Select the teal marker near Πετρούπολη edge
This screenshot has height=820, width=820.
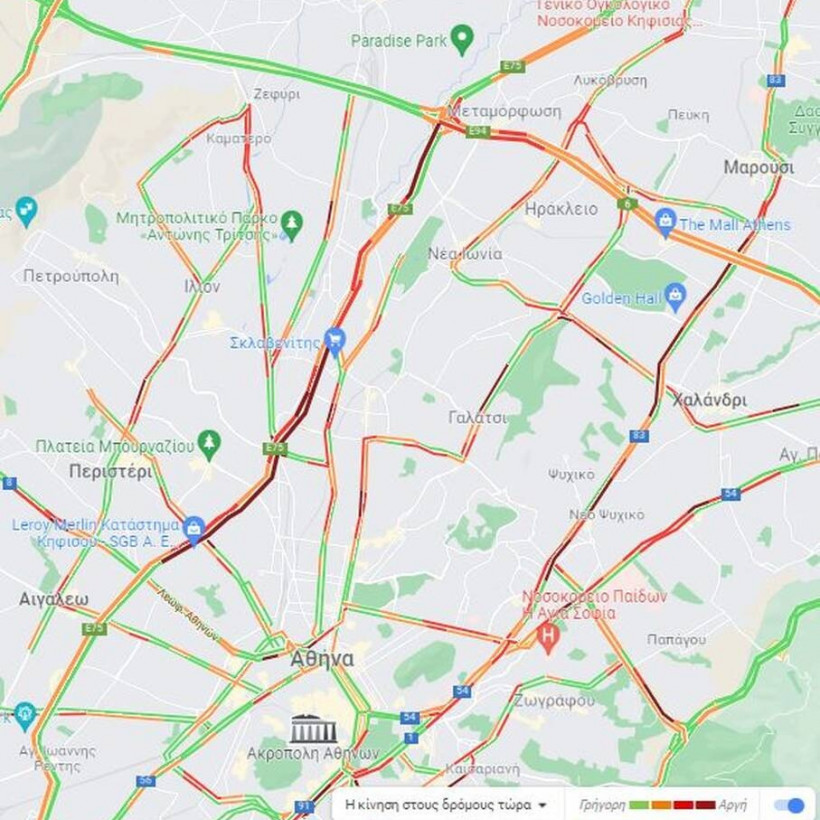[26, 211]
